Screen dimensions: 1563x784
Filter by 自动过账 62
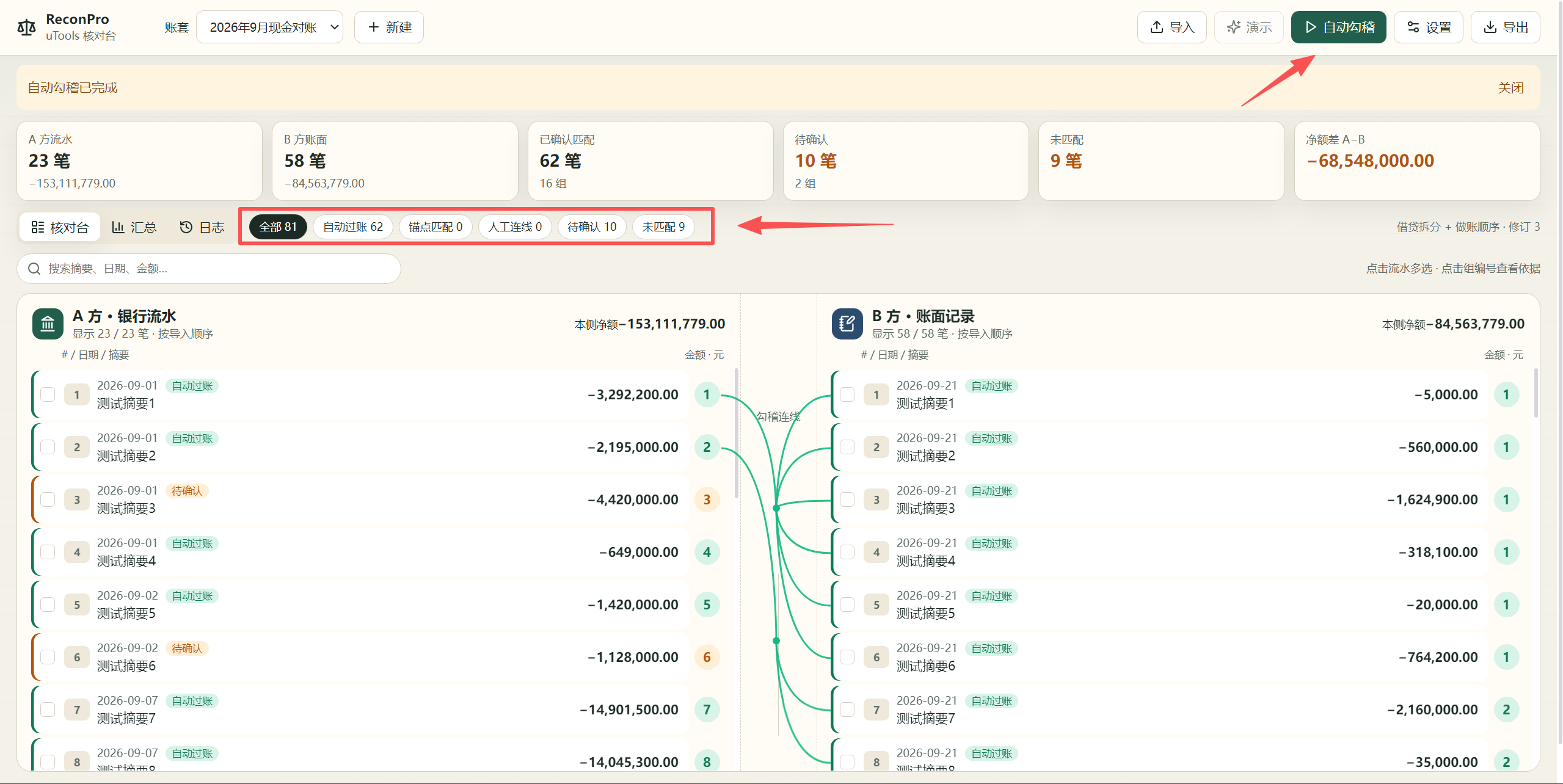353,227
